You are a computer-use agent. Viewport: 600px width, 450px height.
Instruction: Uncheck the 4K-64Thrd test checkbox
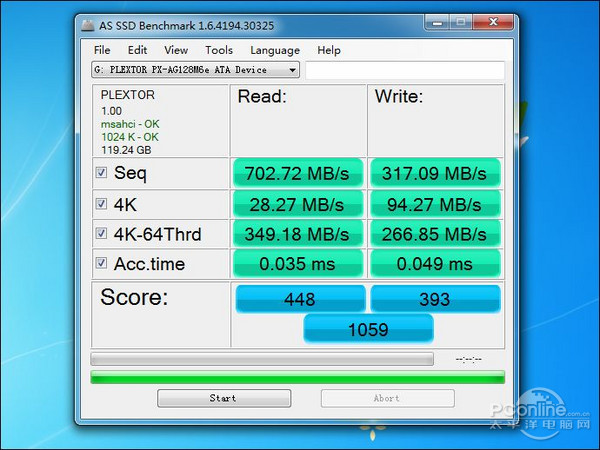click(x=101, y=233)
